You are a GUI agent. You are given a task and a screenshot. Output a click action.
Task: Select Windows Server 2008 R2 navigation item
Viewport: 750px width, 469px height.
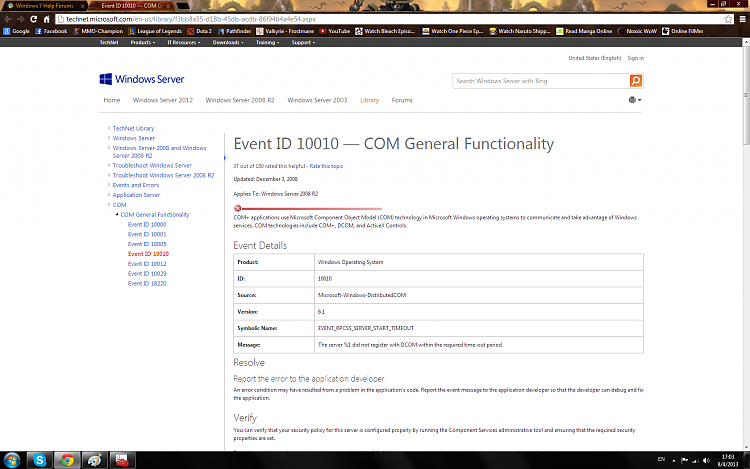240,100
